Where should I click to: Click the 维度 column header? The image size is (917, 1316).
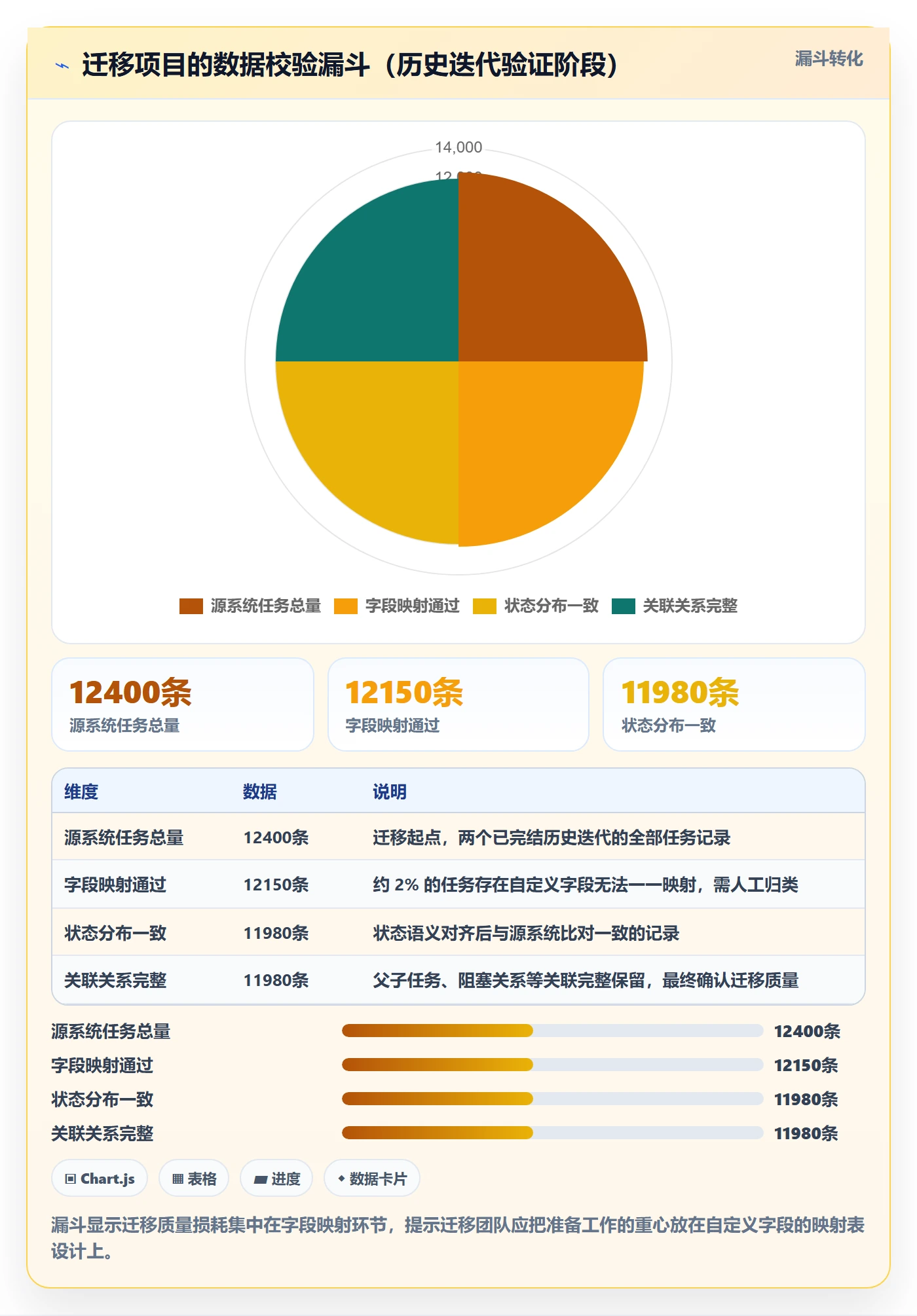pos(81,792)
